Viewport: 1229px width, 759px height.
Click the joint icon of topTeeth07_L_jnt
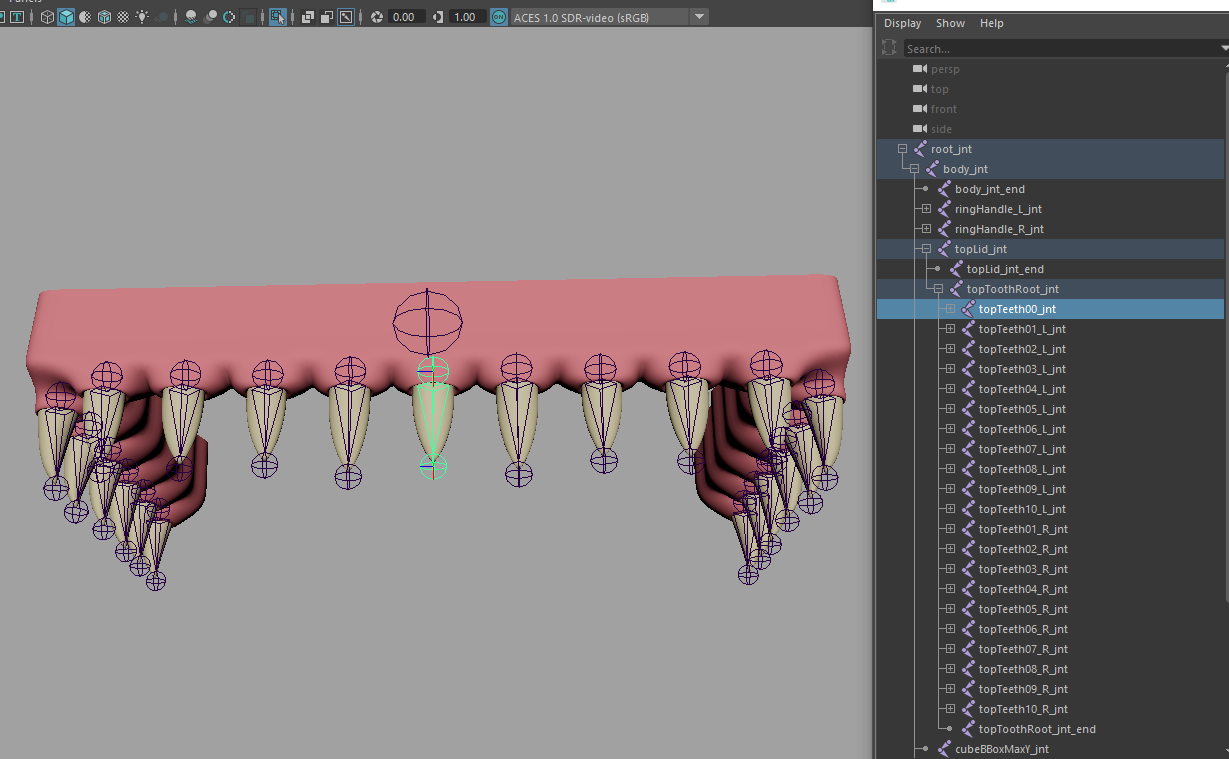click(968, 449)
